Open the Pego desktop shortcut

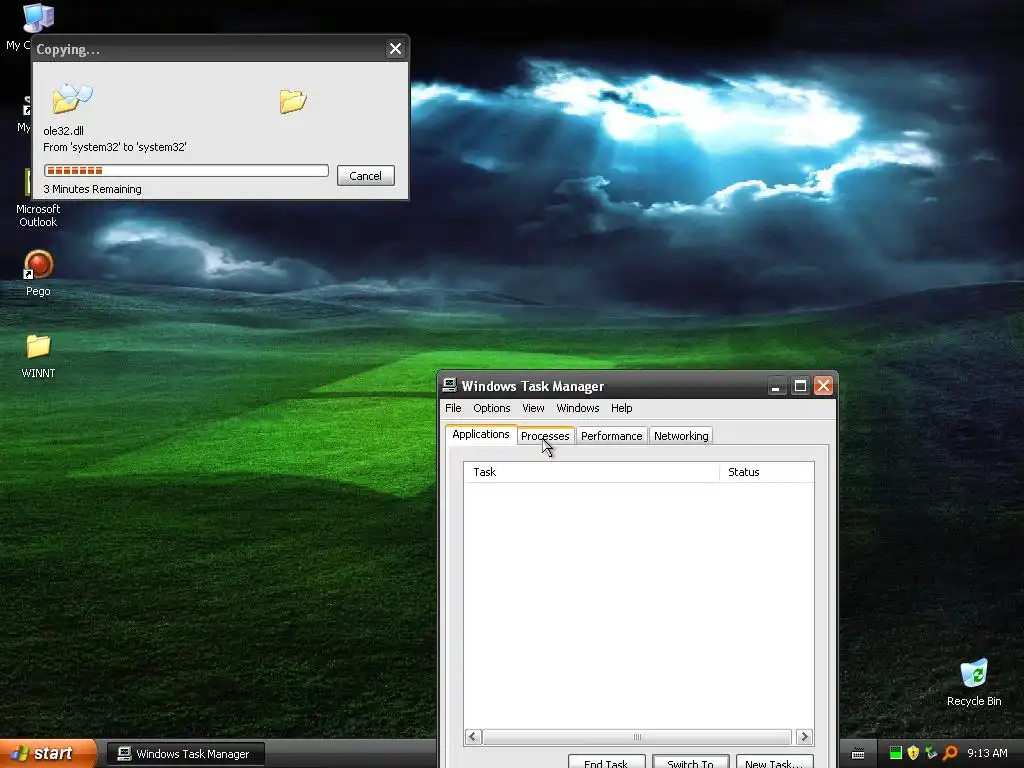click(x=38, y=273)
